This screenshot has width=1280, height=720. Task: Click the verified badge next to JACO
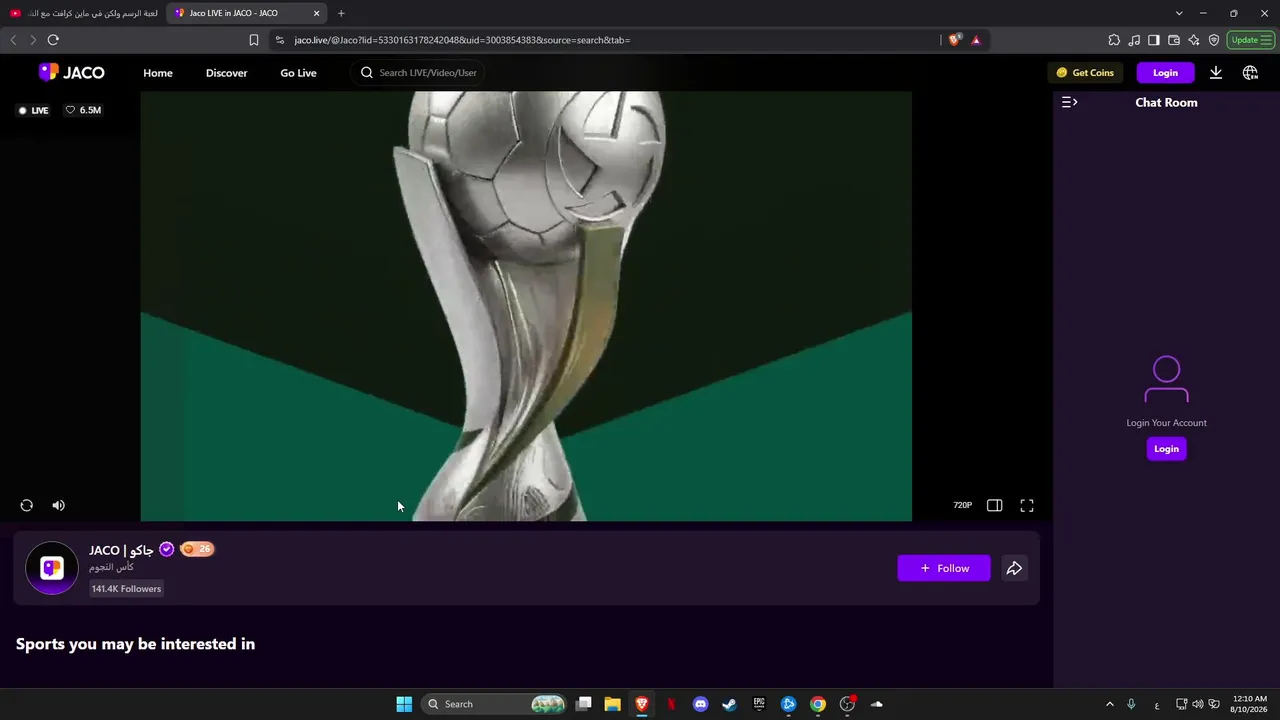167,549
